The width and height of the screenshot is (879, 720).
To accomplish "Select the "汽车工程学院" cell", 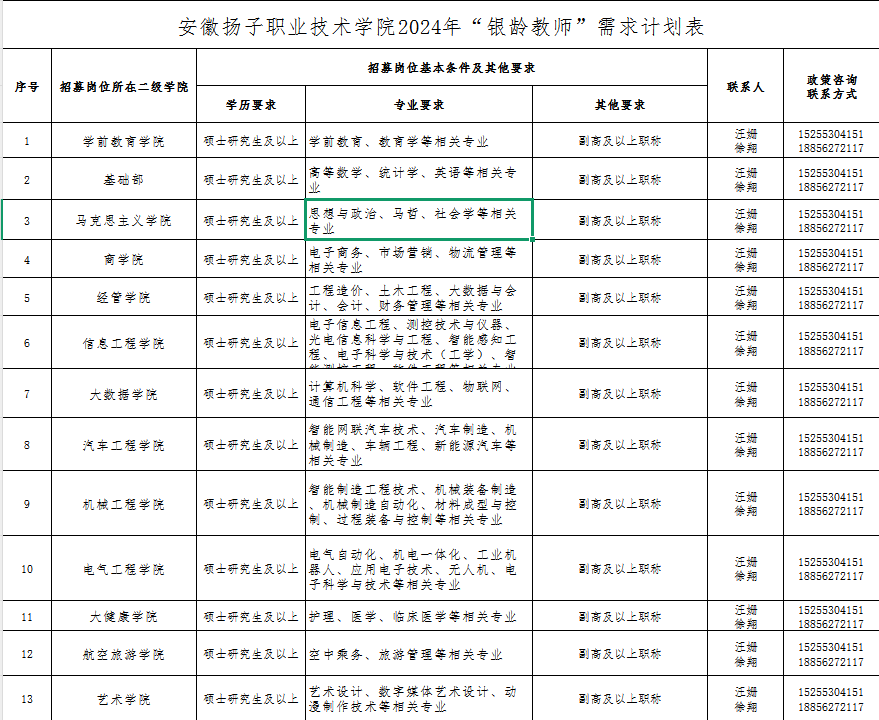I will pyautogui.click(x=124, y=445).
